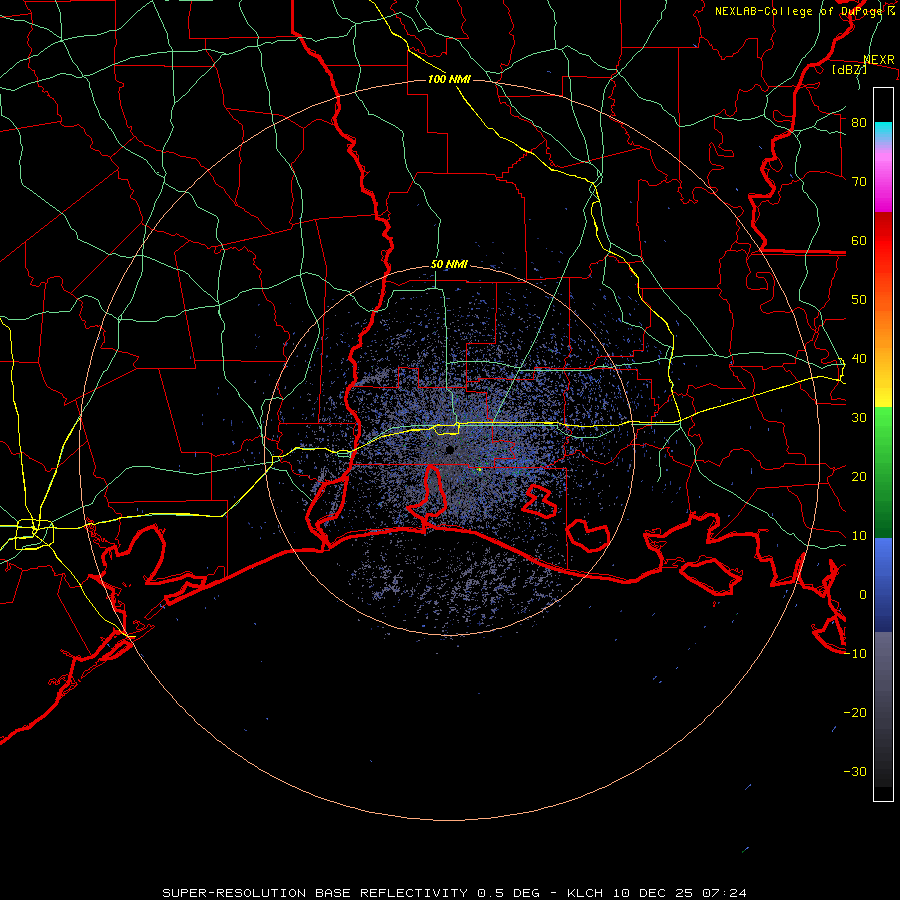Viewport: 900px width, 900px height.
Task: Click the 0 value on the dBZ scale
Action: tap(863, 596)
